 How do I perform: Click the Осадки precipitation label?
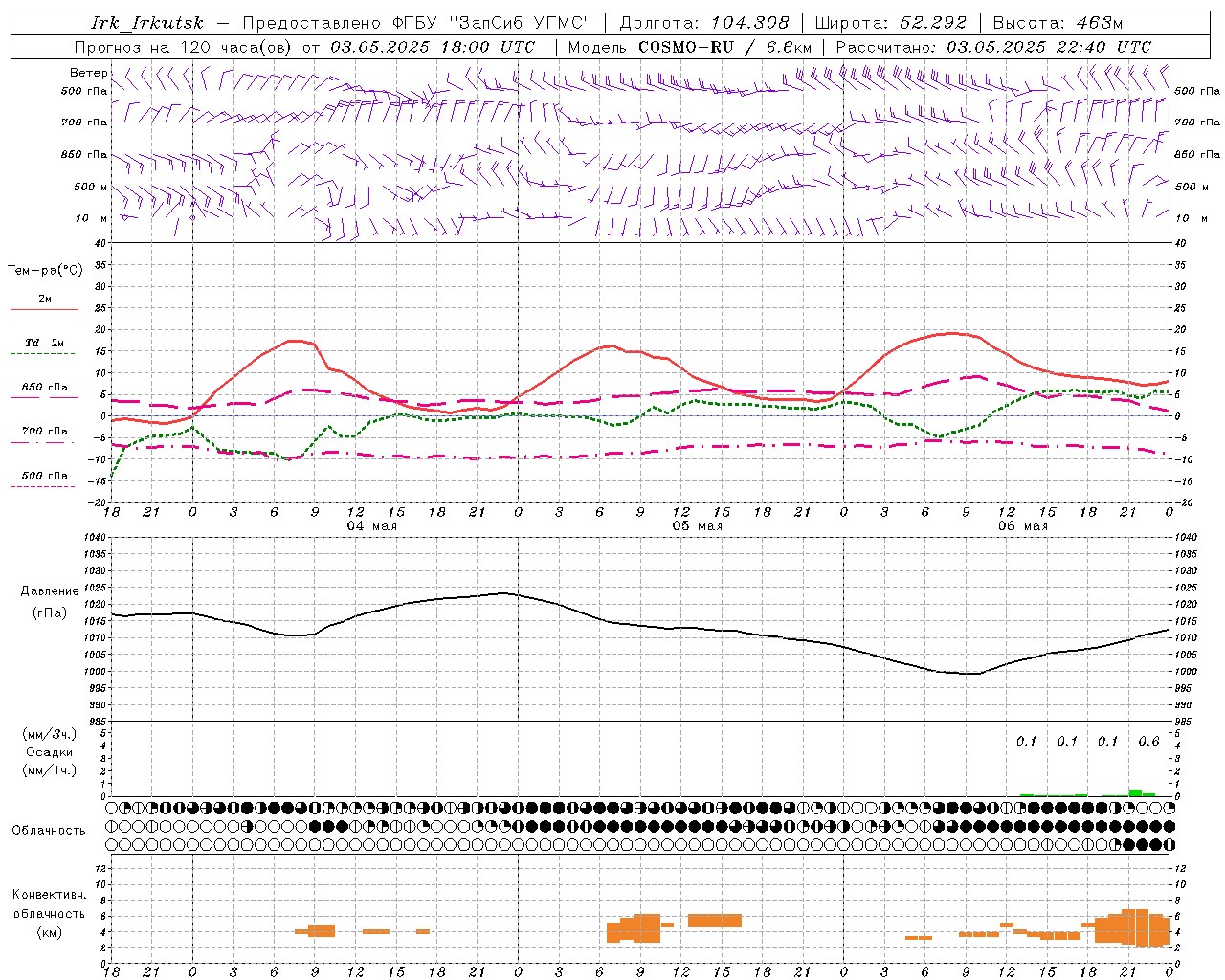(x=50, y=752)
